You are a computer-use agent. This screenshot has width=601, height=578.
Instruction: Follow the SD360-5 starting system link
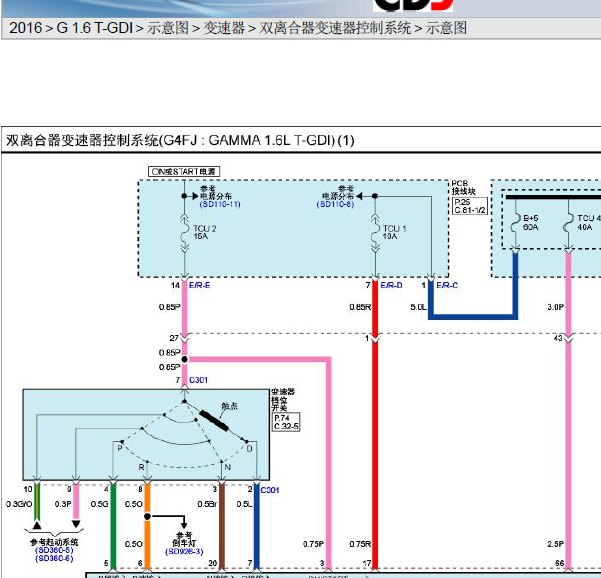(54, 550)
